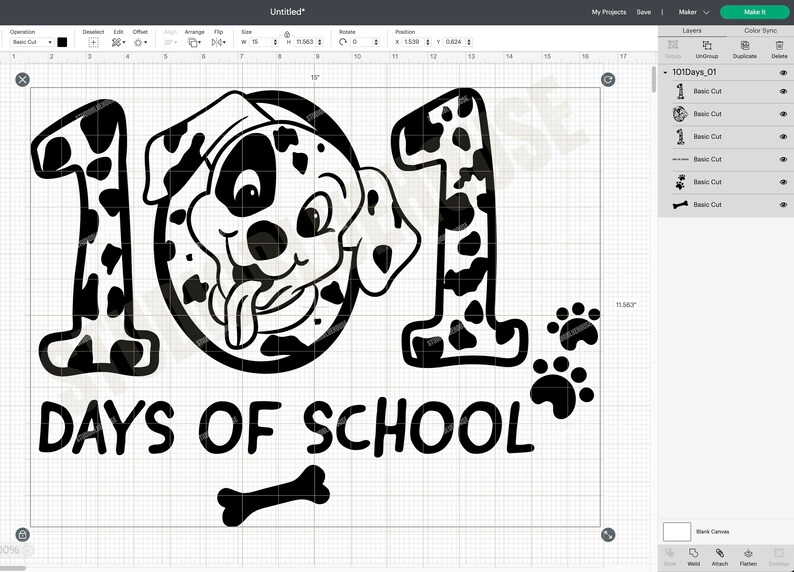Click the Y position stepper arrows
Image resolution: width=794 pixels, height=572 pixels.
coord(469,43)
